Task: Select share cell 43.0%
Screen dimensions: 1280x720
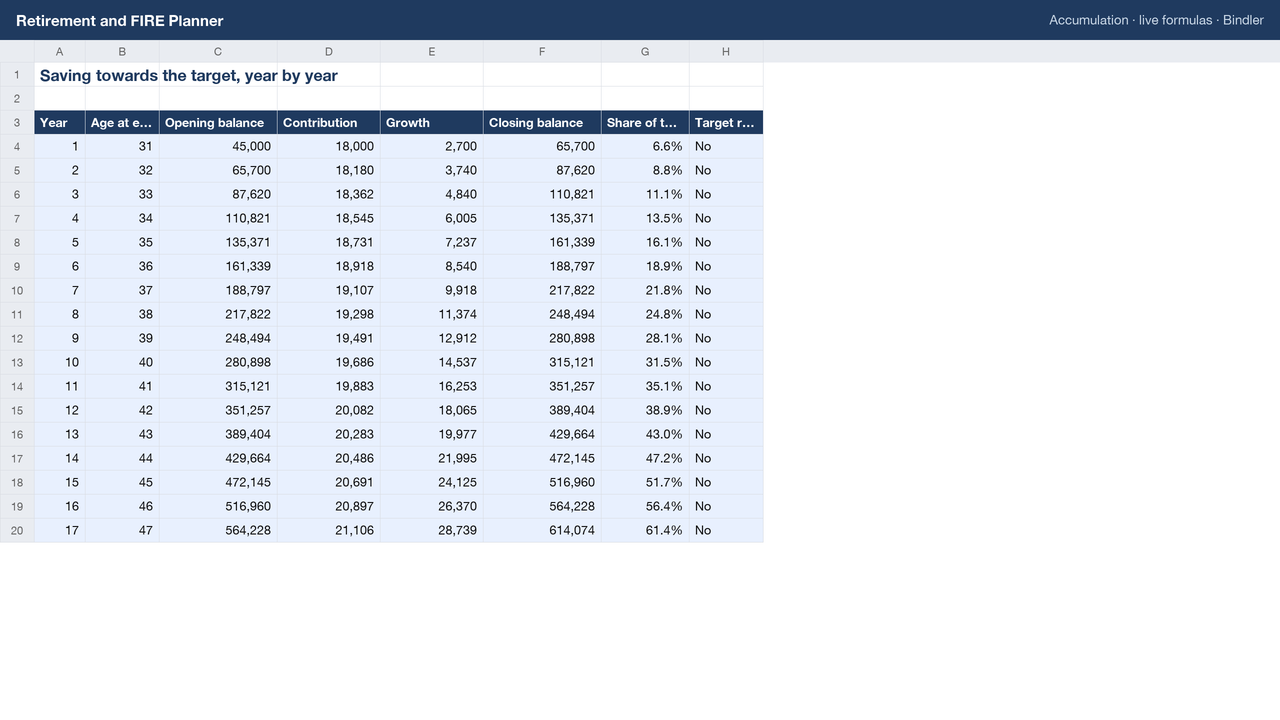Action: pos(645,434)
